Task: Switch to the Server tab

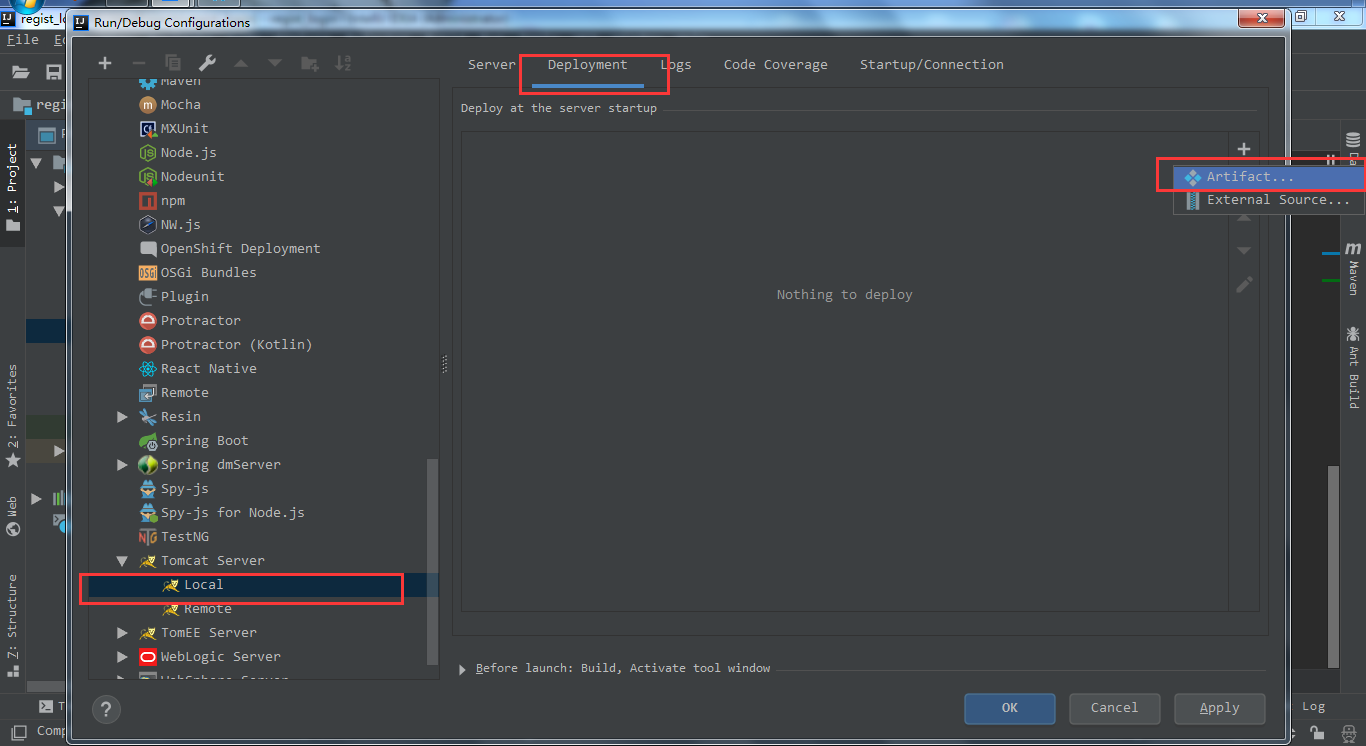Action: 491,64
